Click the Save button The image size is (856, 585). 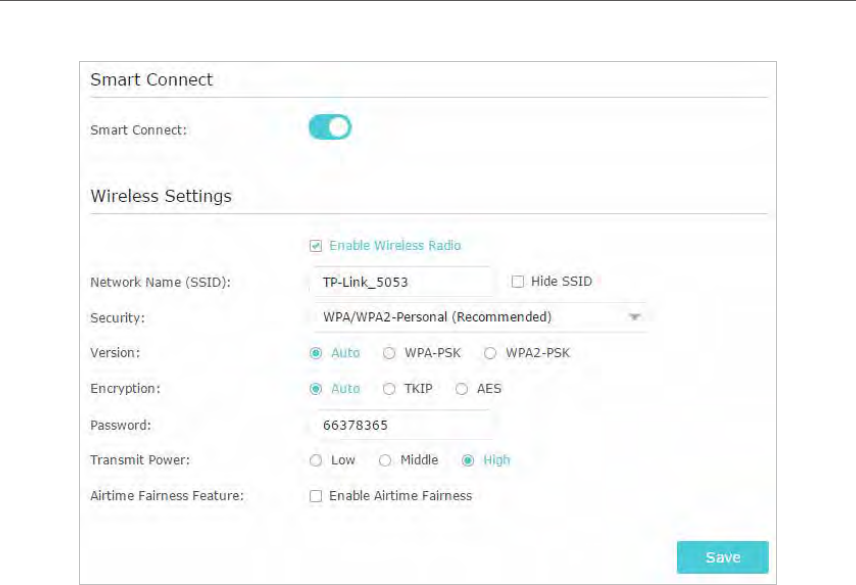[722, 557]
